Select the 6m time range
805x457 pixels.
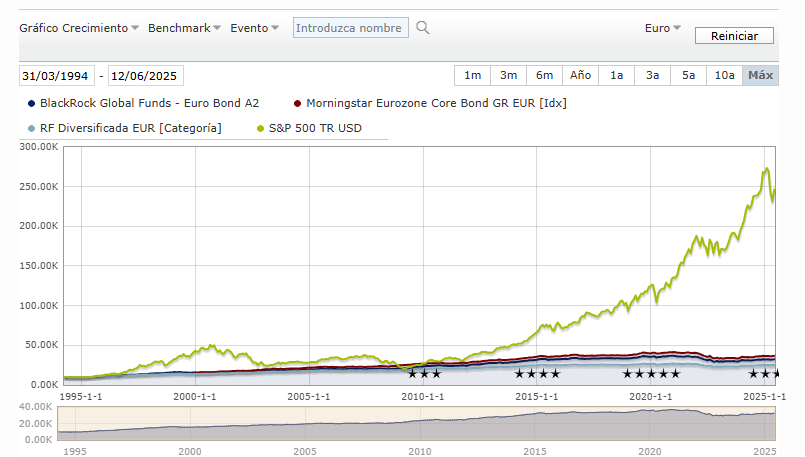coord(544,75)
